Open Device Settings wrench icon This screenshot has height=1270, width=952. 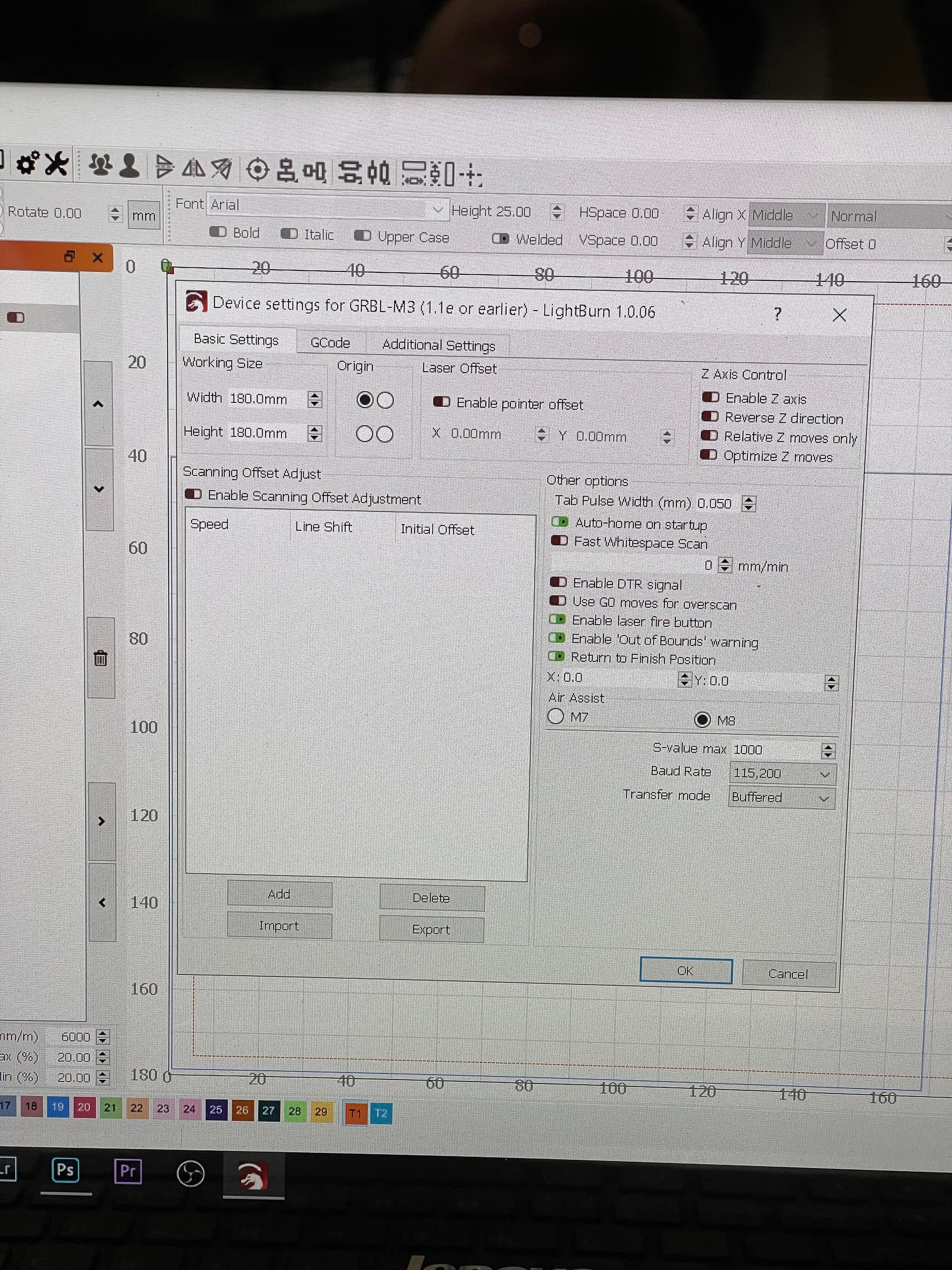click(57, 164)
